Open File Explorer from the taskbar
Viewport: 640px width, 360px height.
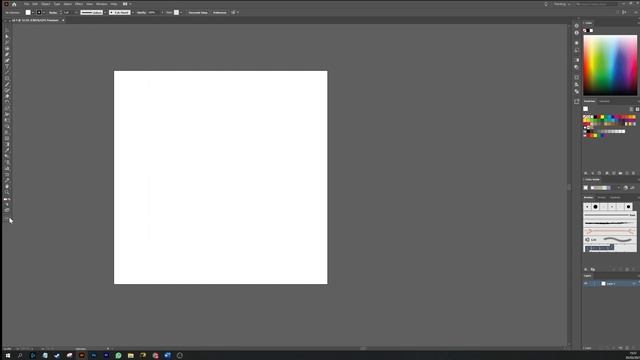[x=131, y=356]
